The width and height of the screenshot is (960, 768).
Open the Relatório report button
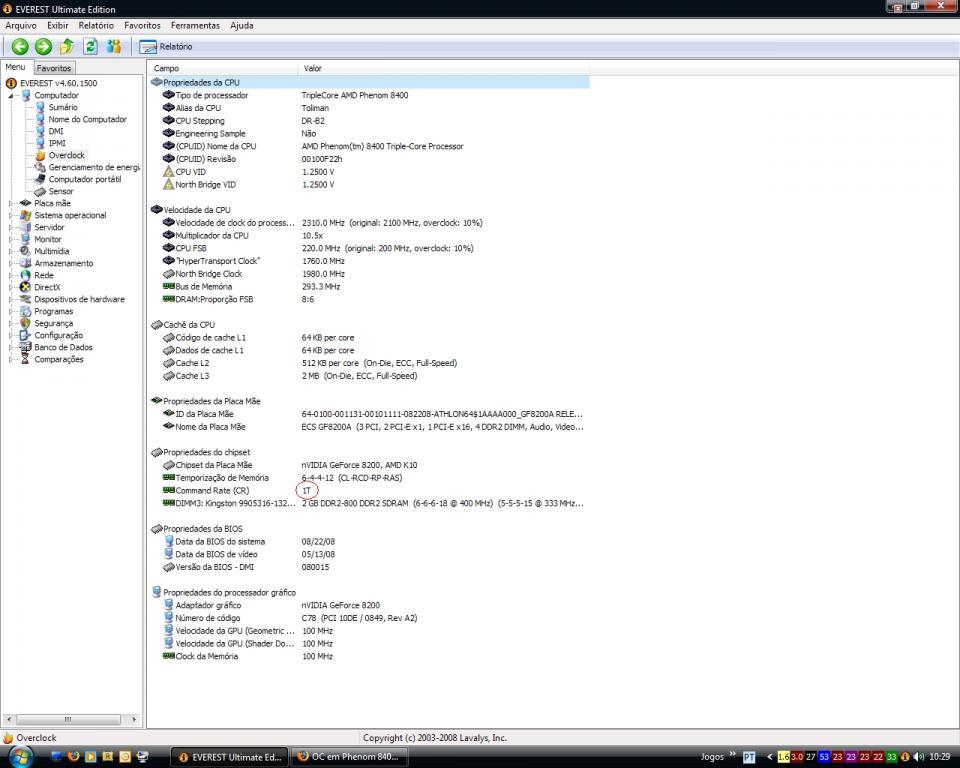(x=166, y=47)
